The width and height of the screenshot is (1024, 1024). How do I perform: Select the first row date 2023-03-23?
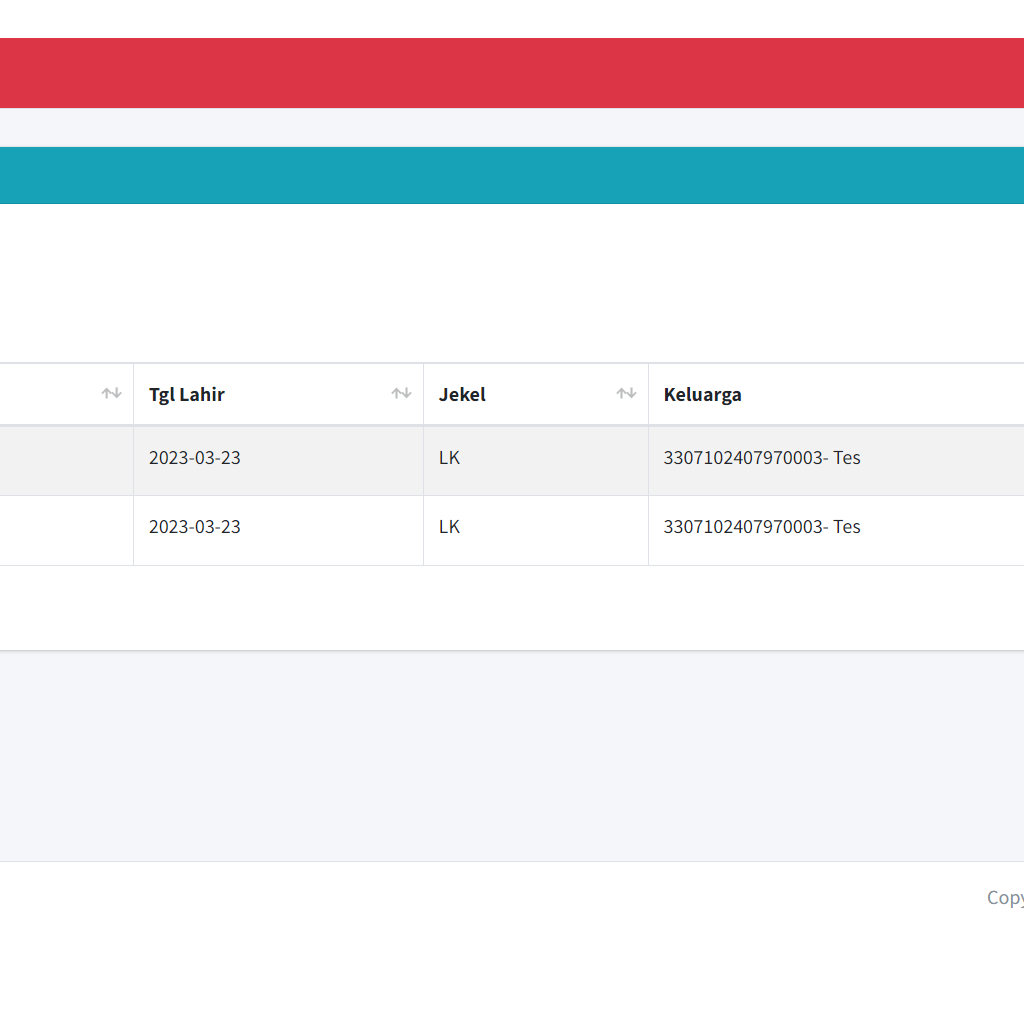coord(195,458)
